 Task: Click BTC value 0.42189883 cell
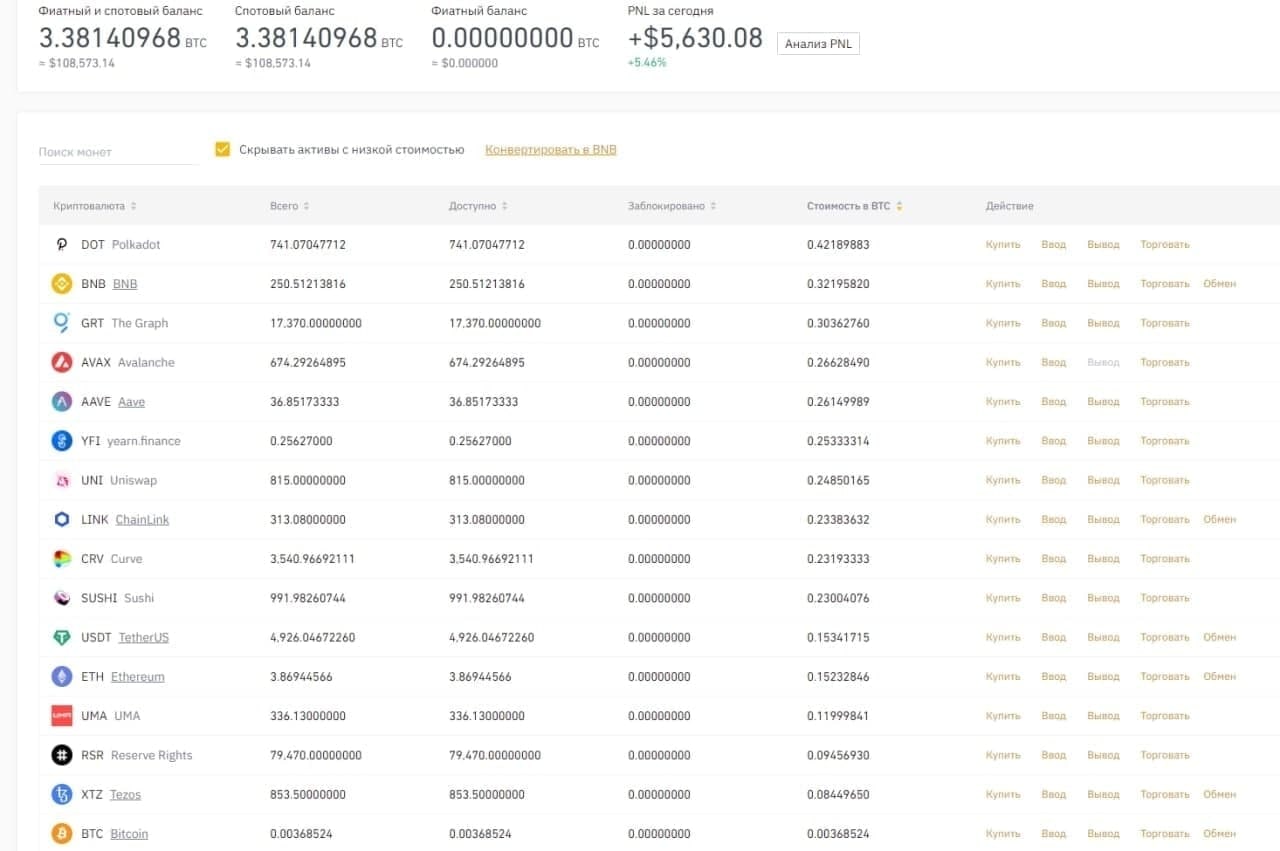tap(838, 244)
